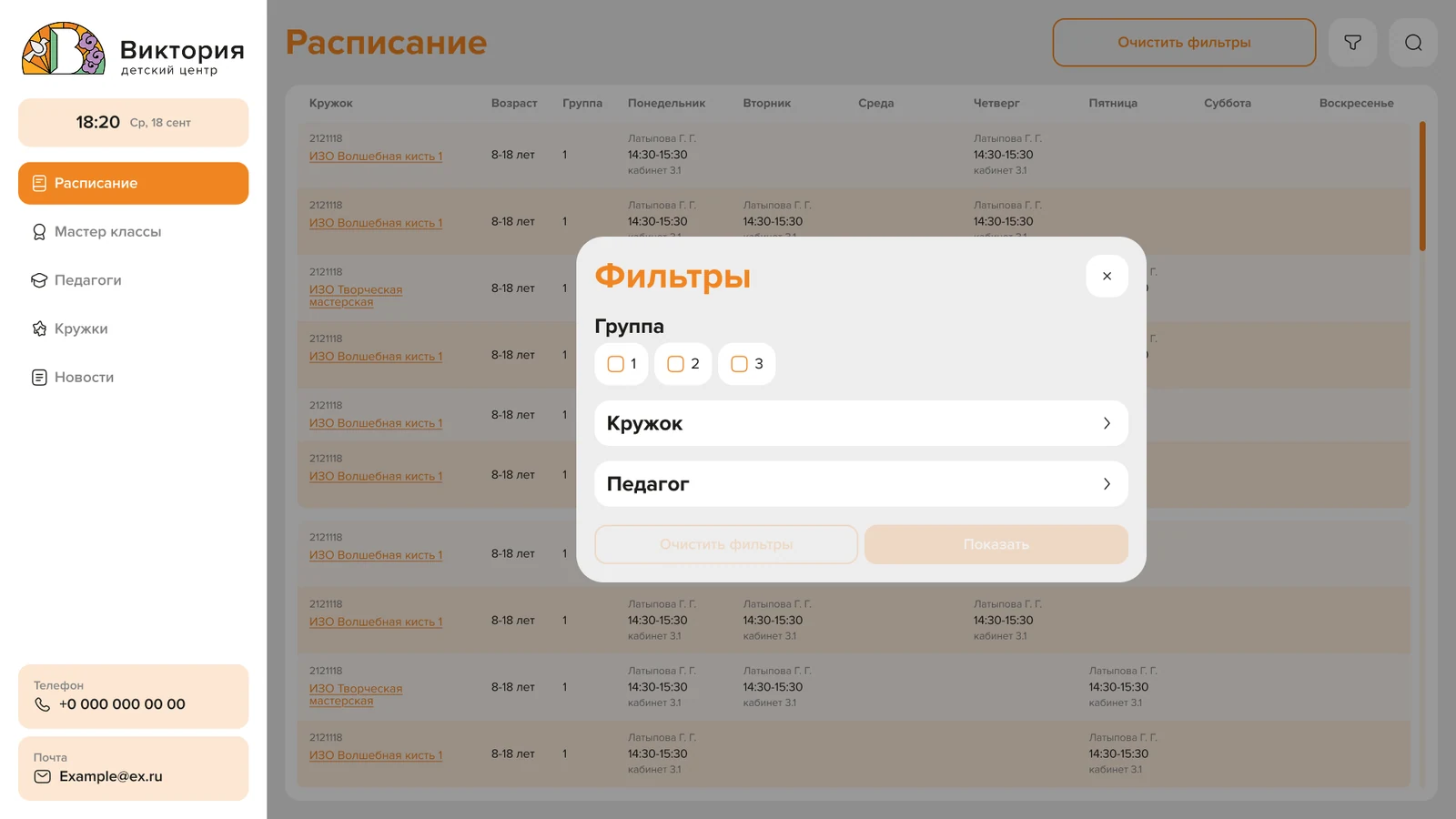
Task: Click the Педагоги graduation cap icon
Action: (39, 280)
